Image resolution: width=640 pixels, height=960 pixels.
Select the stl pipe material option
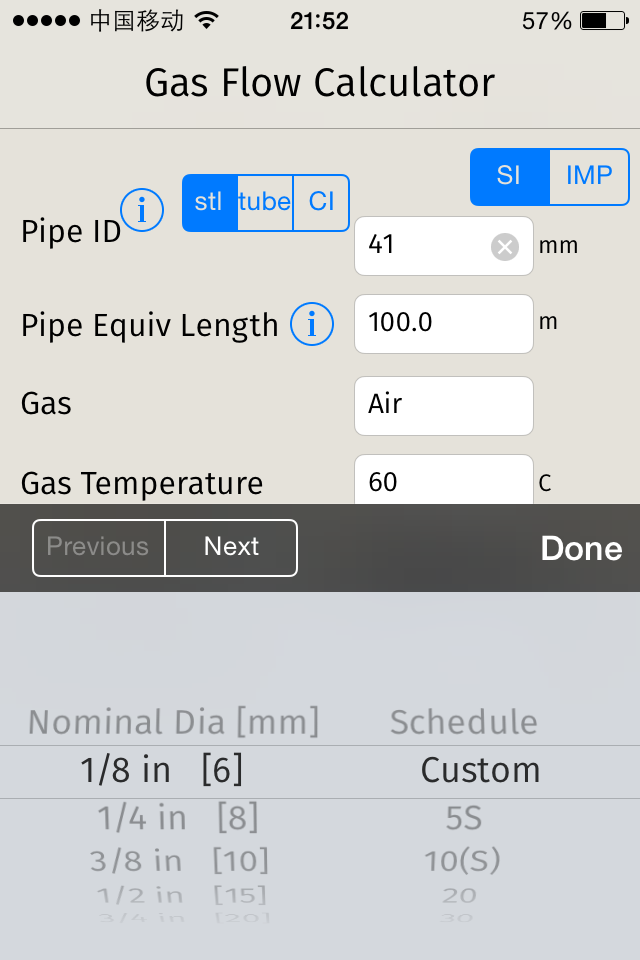point(209,202)
